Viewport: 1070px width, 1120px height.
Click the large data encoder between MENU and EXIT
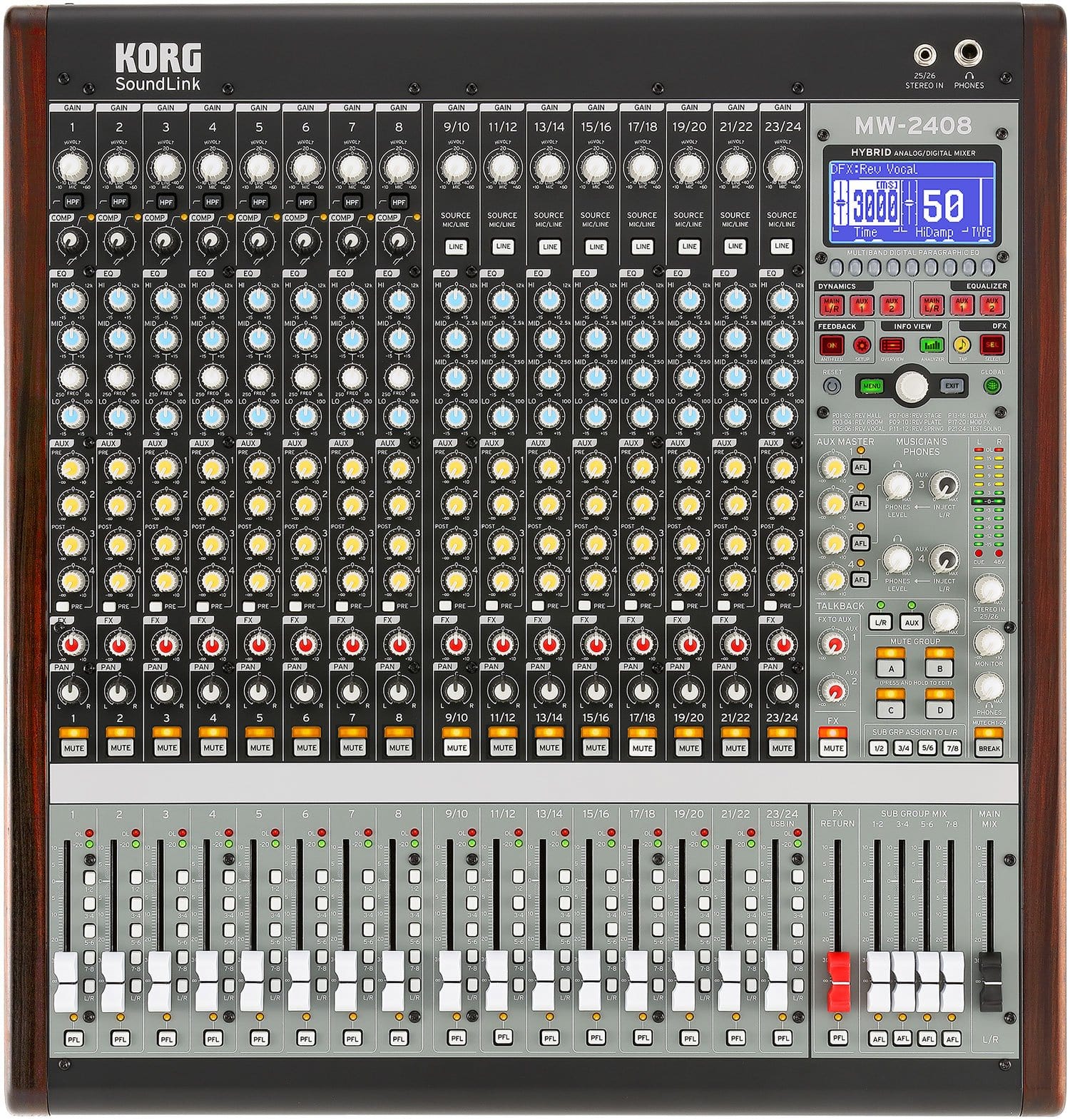pyautogui.click(x=912, y=386)
